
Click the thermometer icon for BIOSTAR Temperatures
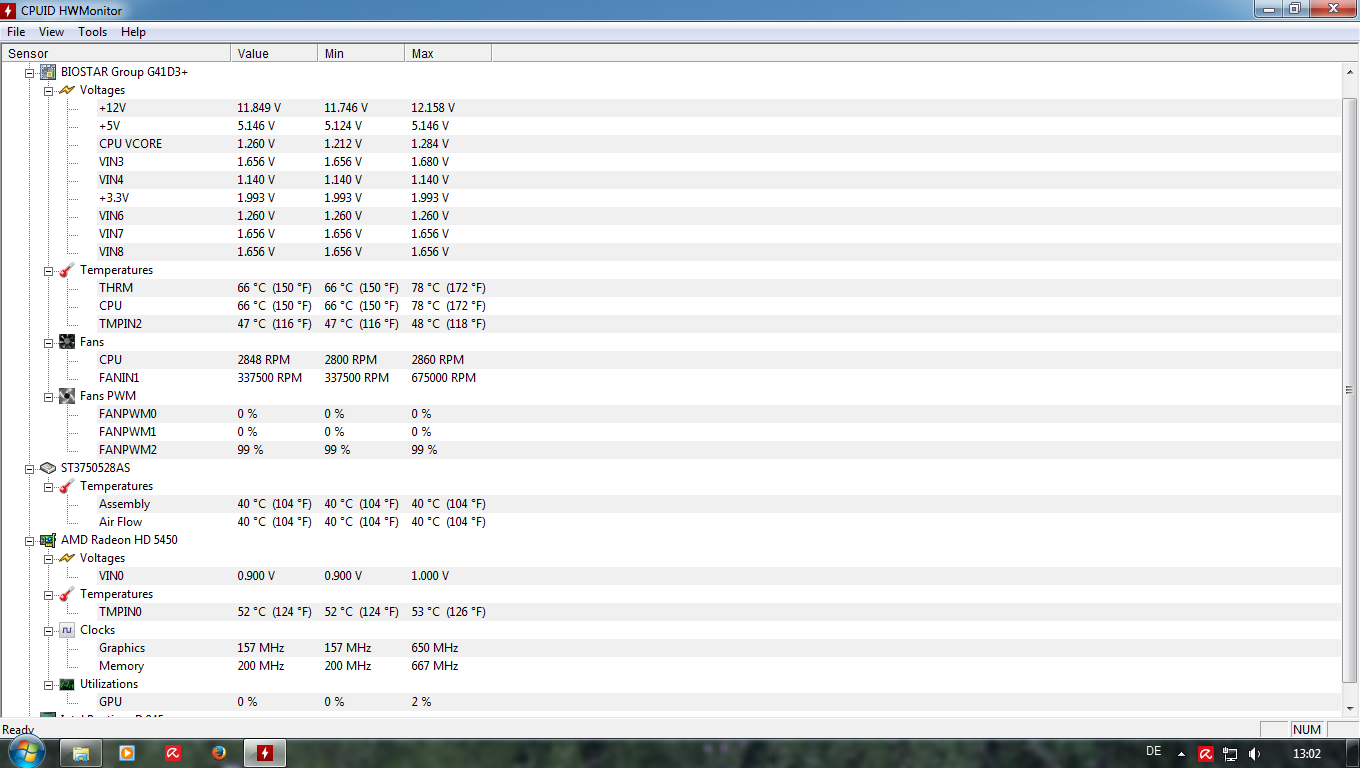pos(67,270)
